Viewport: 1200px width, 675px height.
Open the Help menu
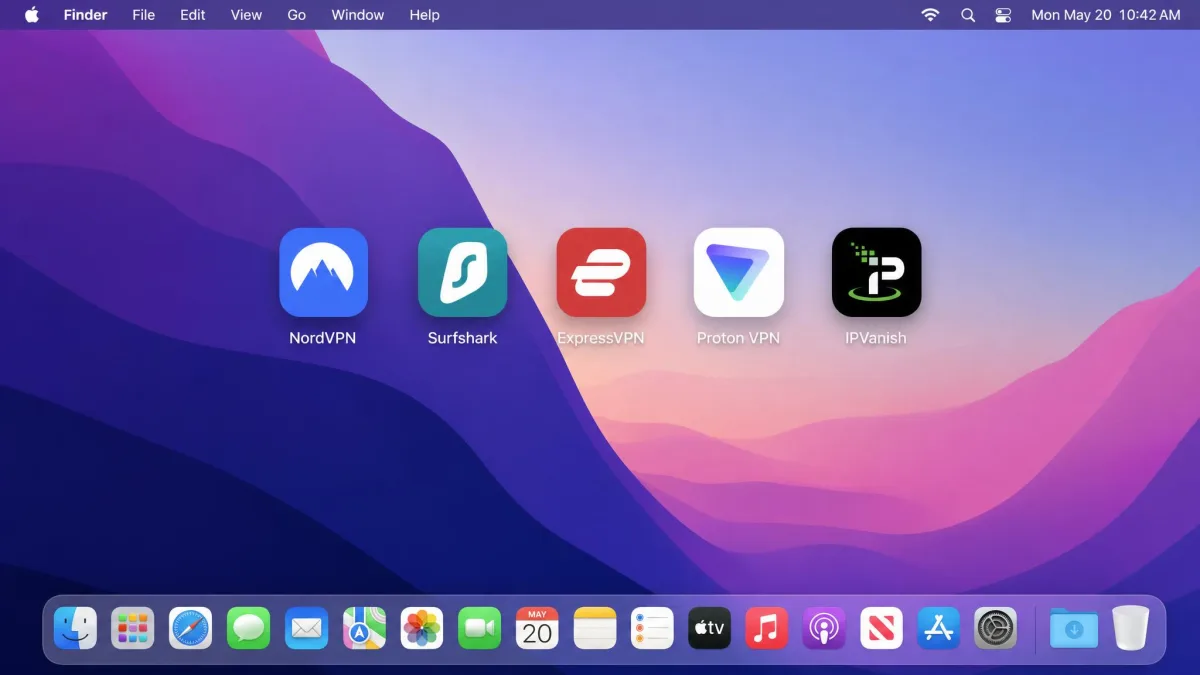coord(425,15)
